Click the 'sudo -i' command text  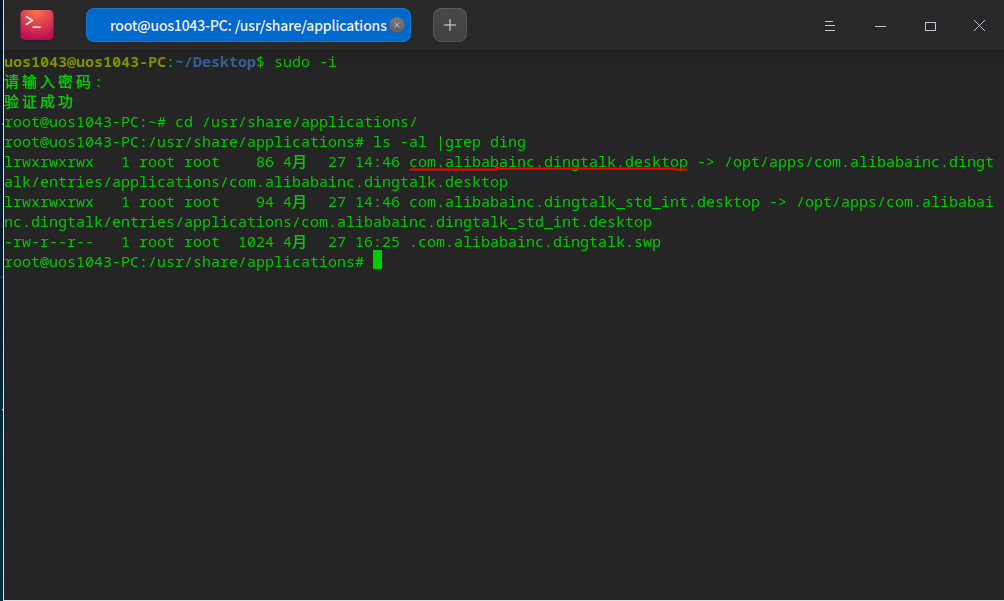[305, 62]
